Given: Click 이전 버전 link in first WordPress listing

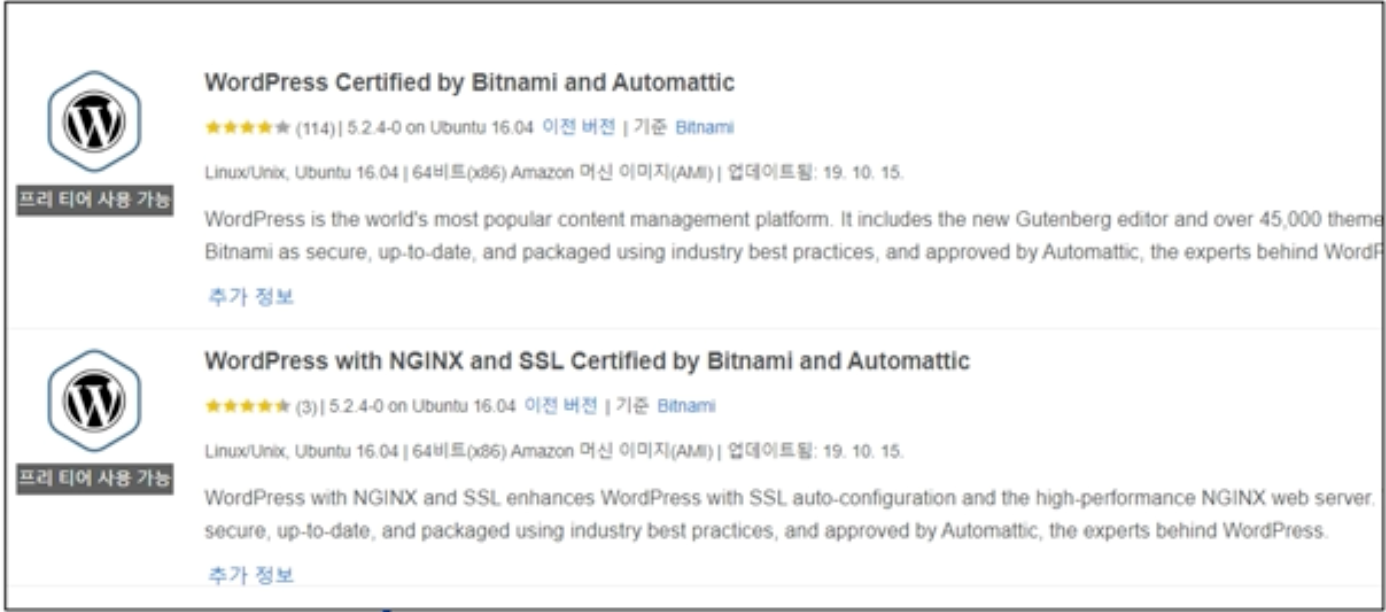Looking at the screenshot, I should (578, 127).
